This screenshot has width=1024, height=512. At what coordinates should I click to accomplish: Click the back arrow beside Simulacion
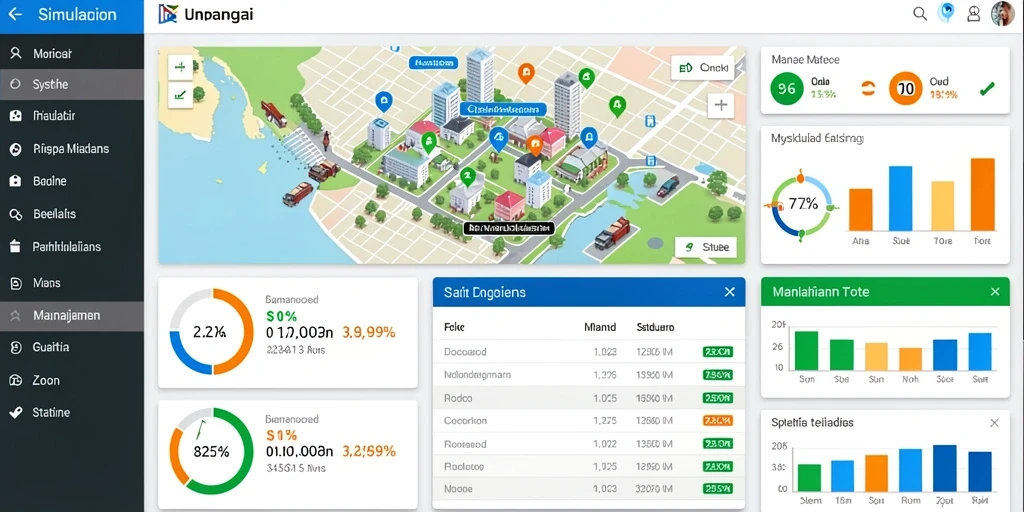[x=14, y=14]
